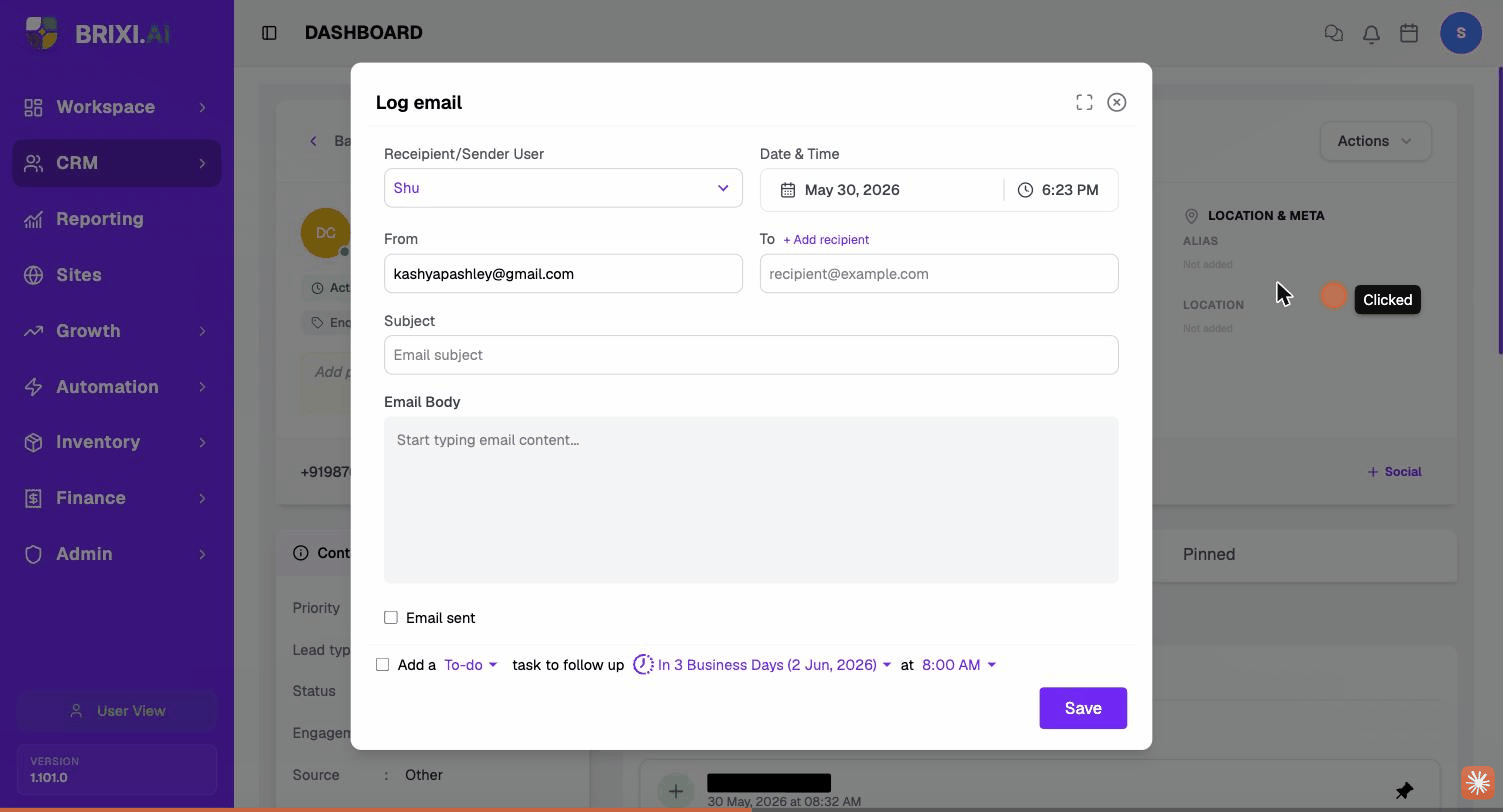1503x812 pixels.
Task: Save the logged email
Action: (1083, 708)
